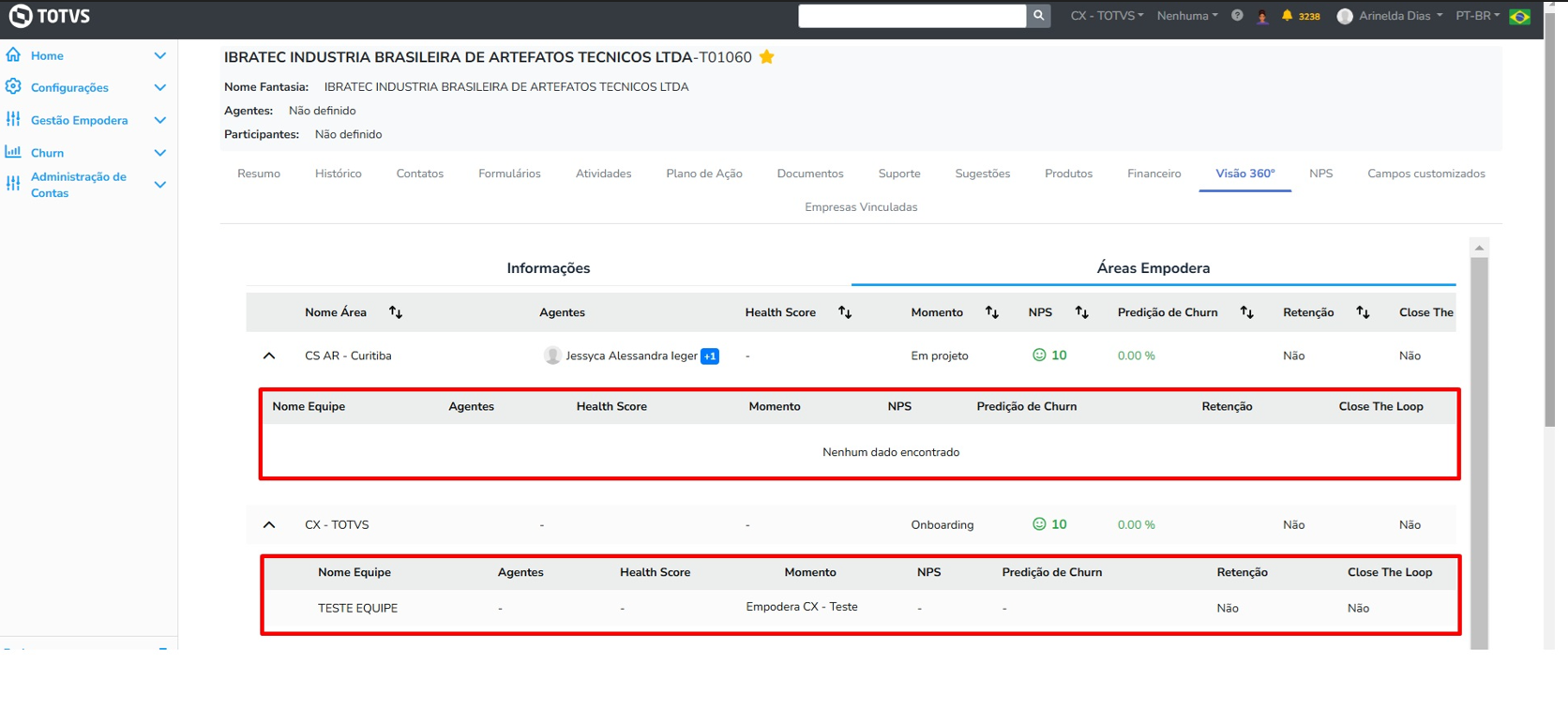Expand the Gestão Empodera chevron

tap(160, 120)
